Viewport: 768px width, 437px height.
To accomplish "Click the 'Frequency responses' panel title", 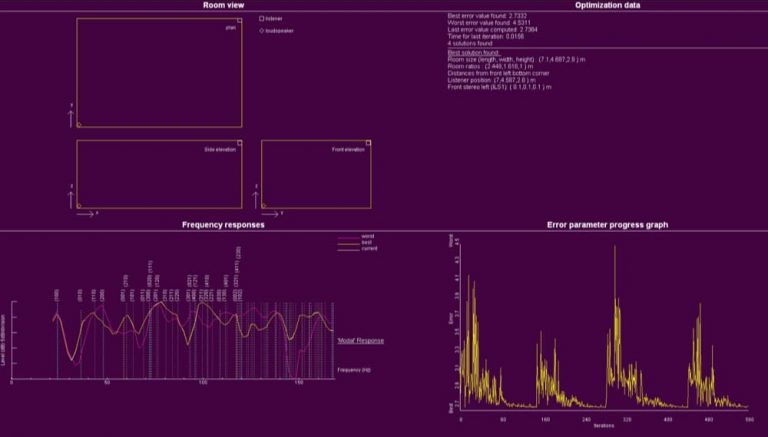I will 223,225.
